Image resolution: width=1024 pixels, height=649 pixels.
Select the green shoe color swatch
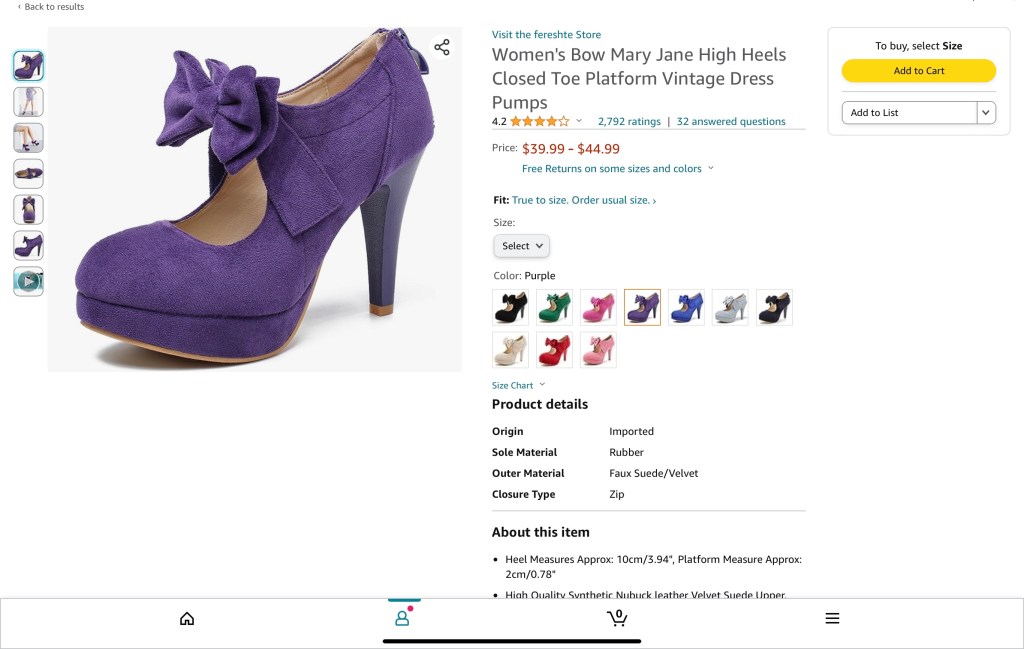coord(554,307)
